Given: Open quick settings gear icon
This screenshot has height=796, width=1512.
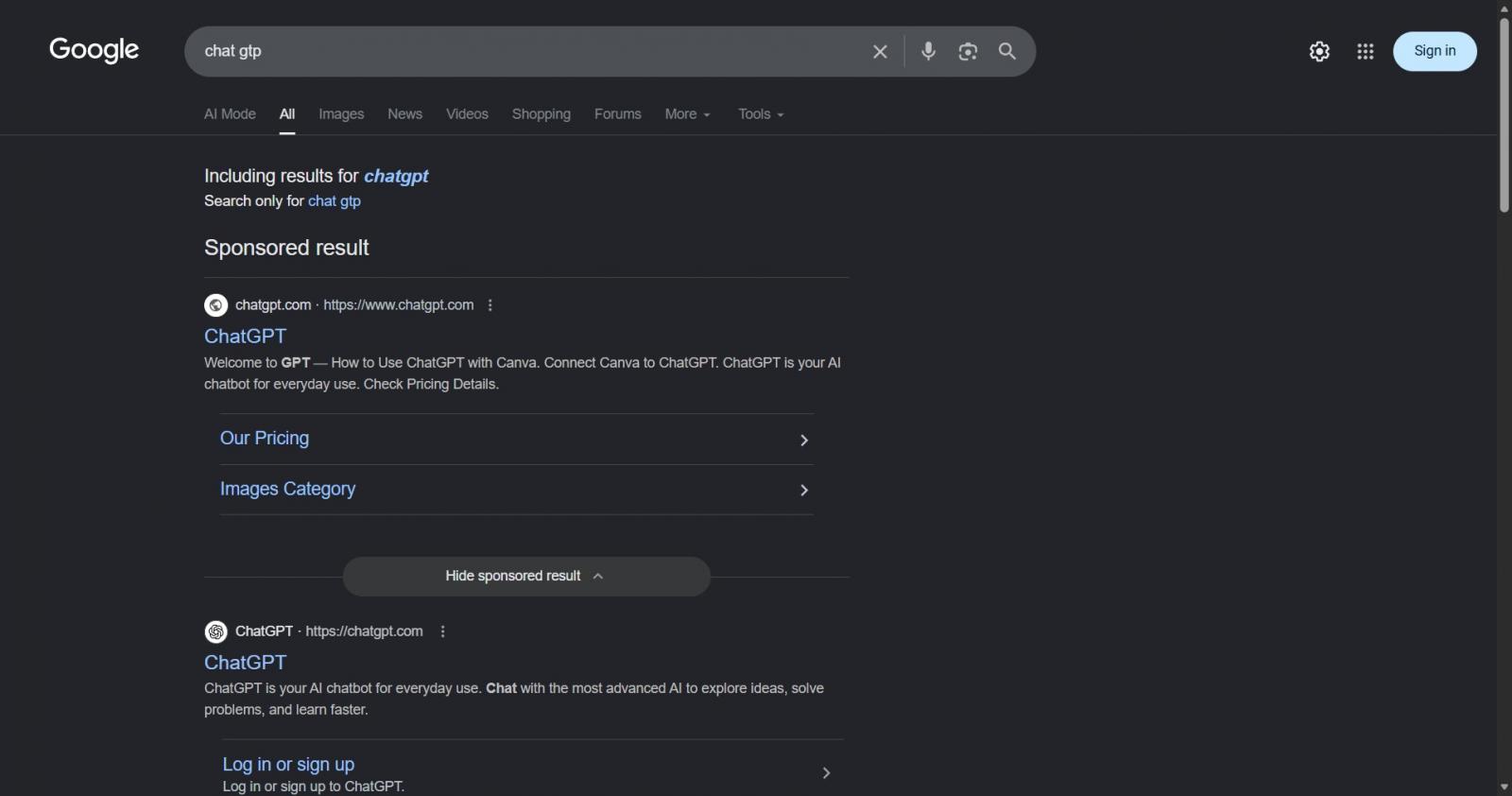Looking at the screenshot, I should coord(1319,51).
